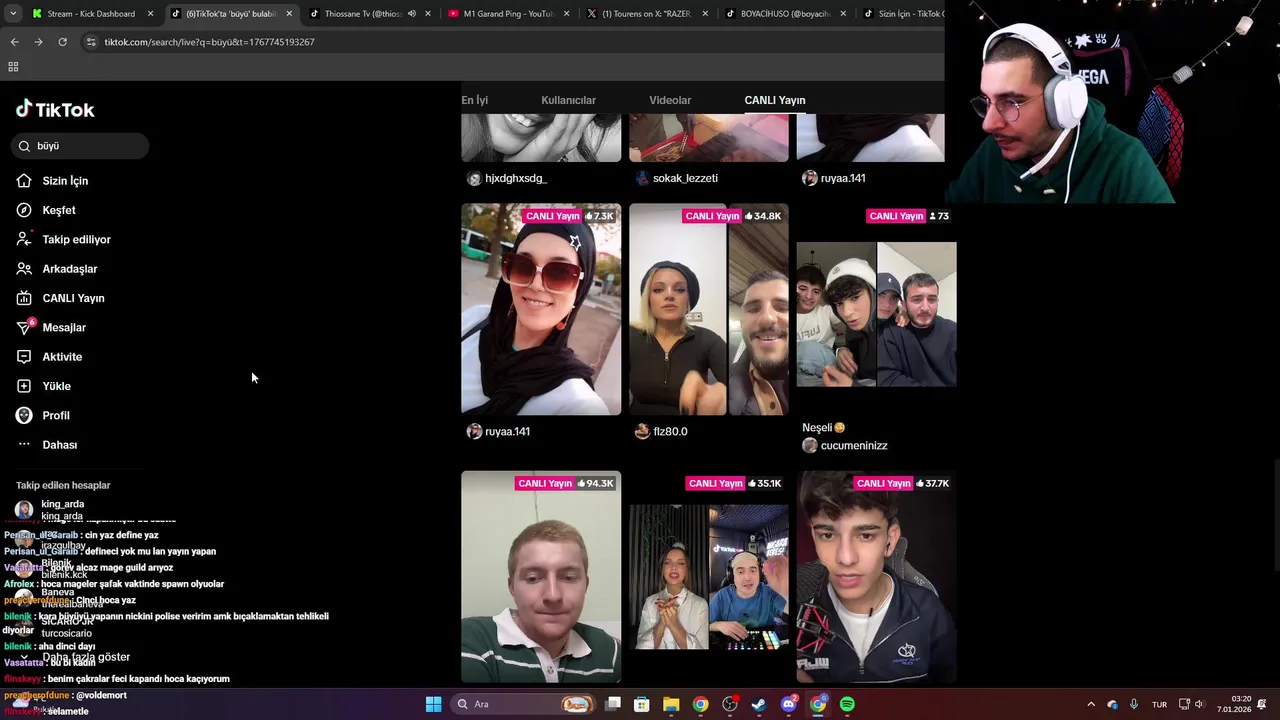This screenshot has height=720, width=1280.
Task: Open the browser apps grid icon
Action: [x=13, y=67]
